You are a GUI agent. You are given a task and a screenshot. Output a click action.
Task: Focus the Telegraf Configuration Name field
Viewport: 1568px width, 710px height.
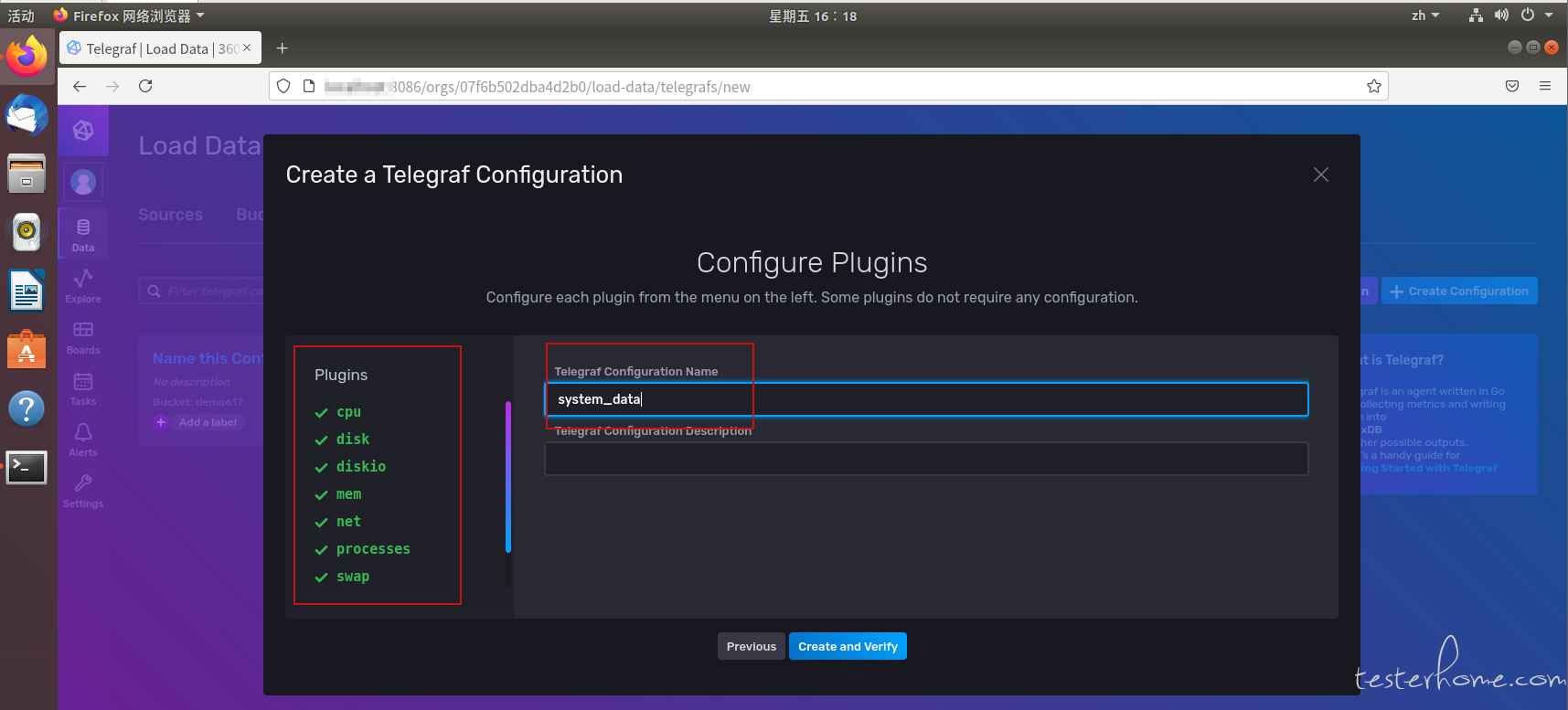tap(926, 399)
